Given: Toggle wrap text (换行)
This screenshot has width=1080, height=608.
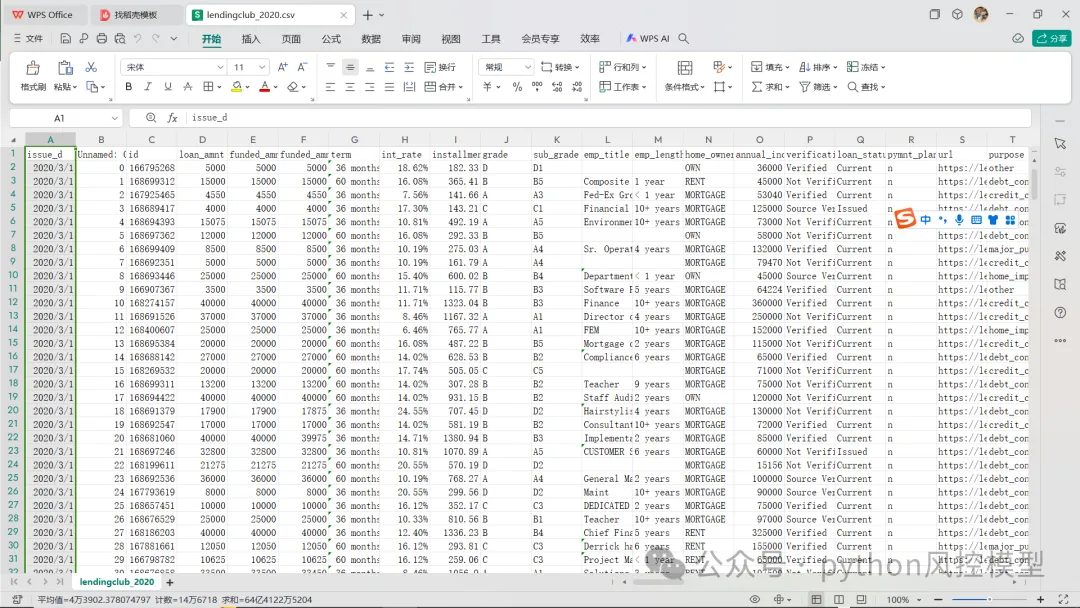Looking at the screenshot, I should tap(440, 67).
